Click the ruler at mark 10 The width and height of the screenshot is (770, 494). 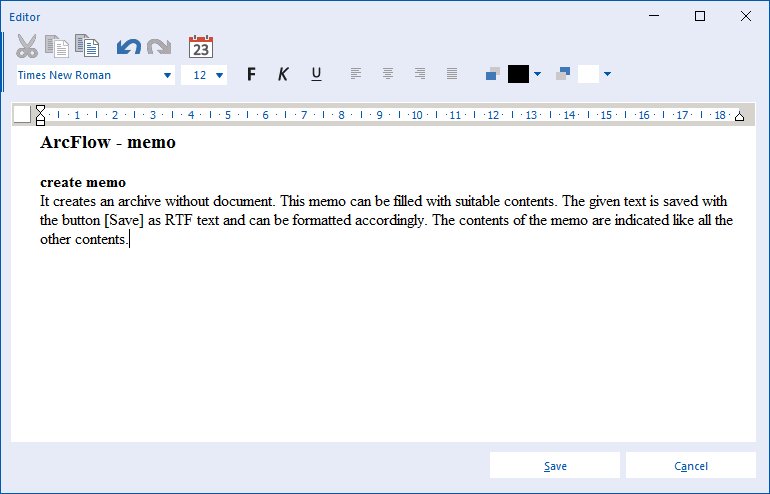click(417, 115)
